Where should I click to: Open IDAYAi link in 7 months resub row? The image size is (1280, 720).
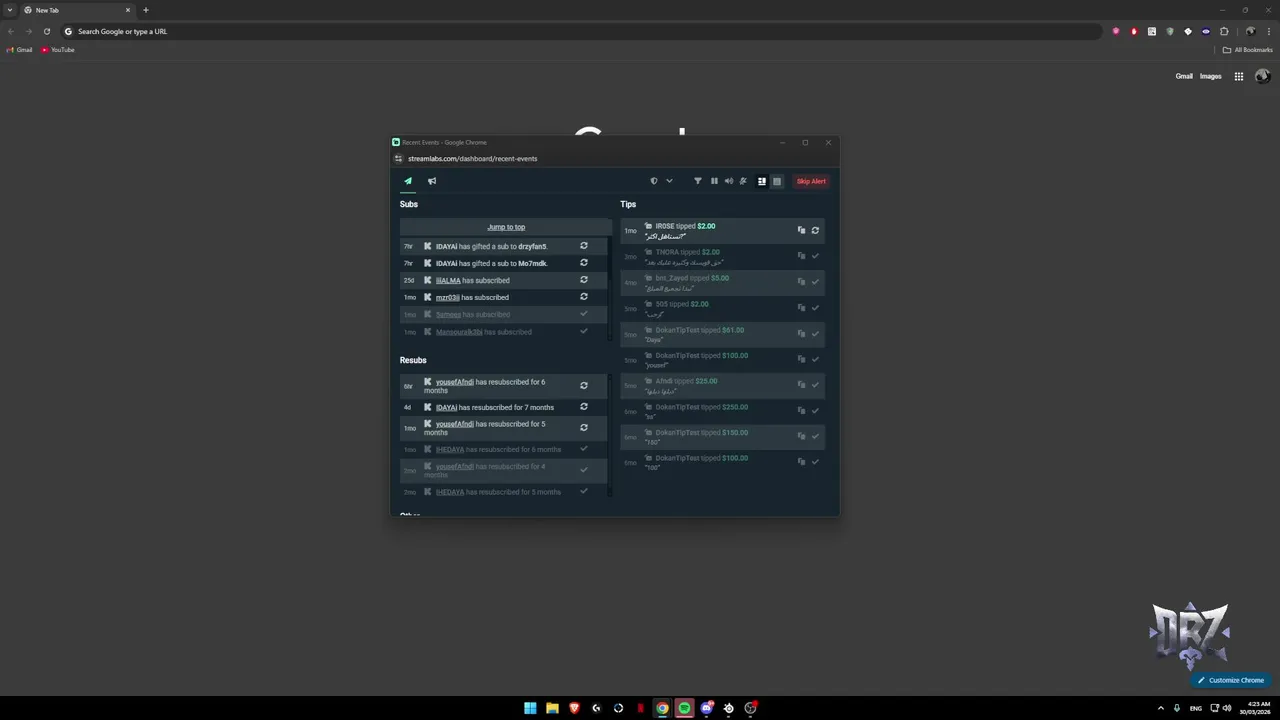click(x=446, y=408)
